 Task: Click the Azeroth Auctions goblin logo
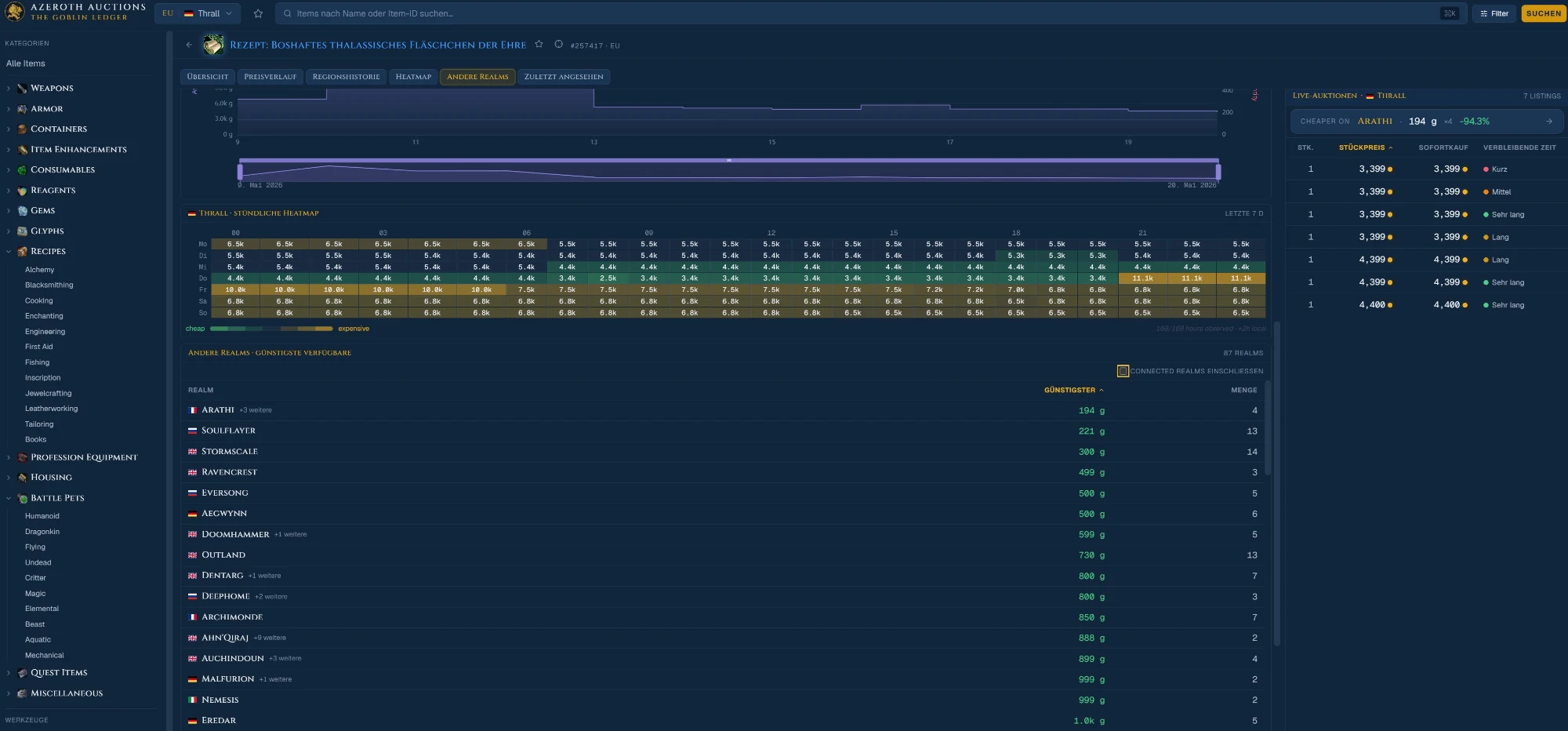(x=14, y=12)
